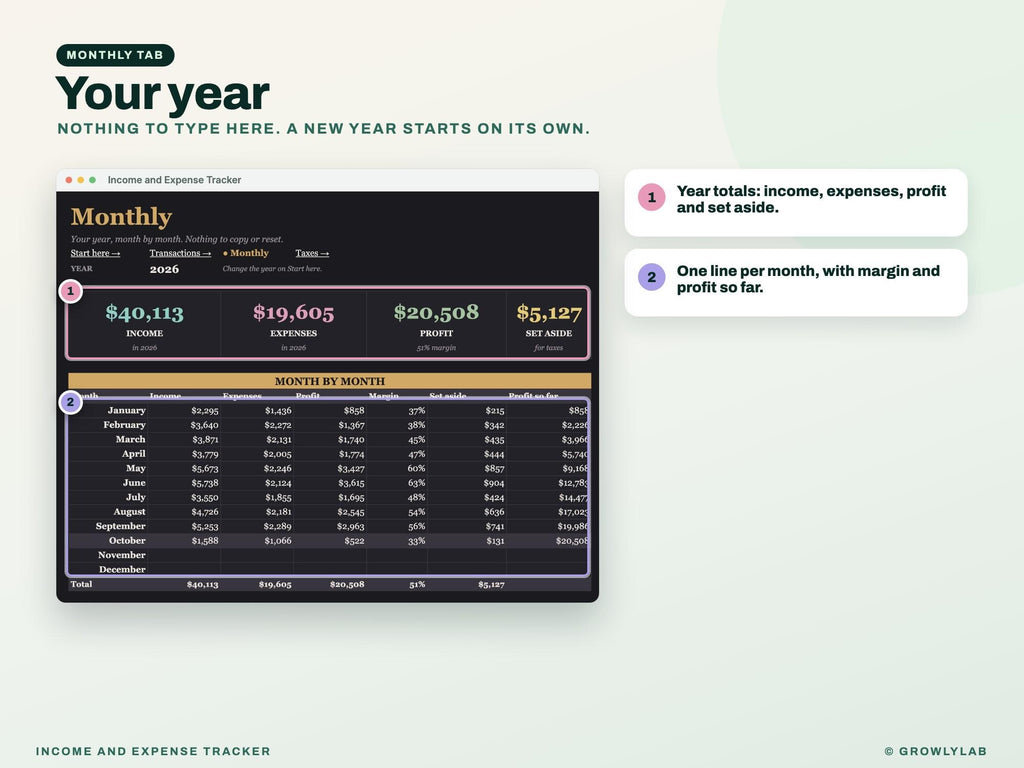
Task: Click February income cell $3,640
Action: (x=204, y=425)
